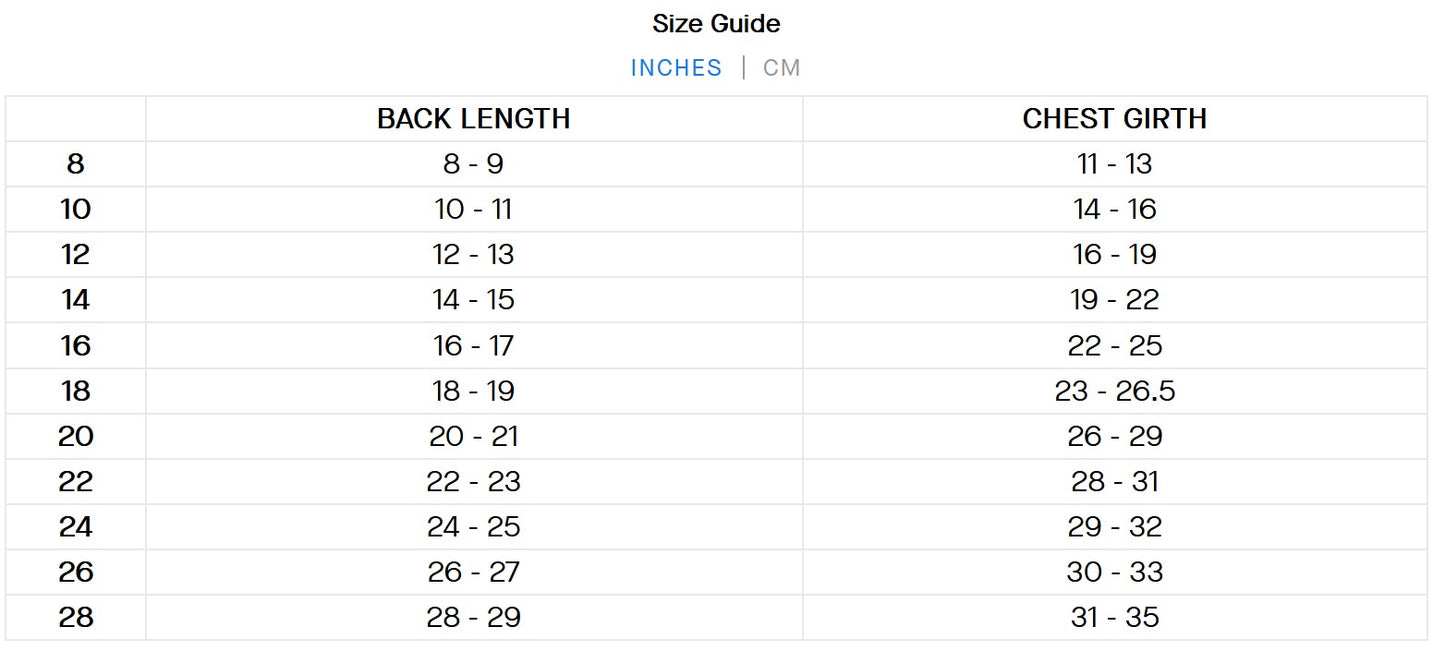Click size 18 row label
Image resolution: width=1445 pixels, height=663 pixels.
[76, 391]
